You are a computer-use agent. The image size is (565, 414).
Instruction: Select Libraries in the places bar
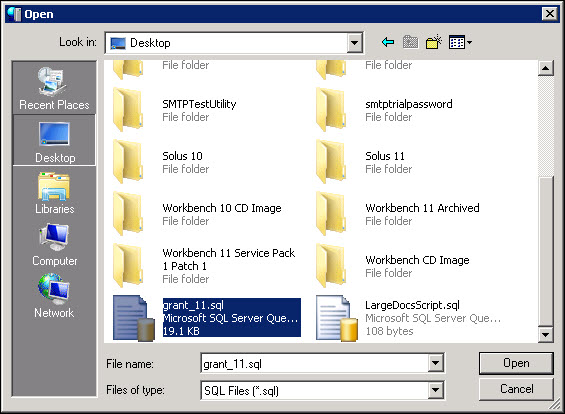tap(54, 193)
